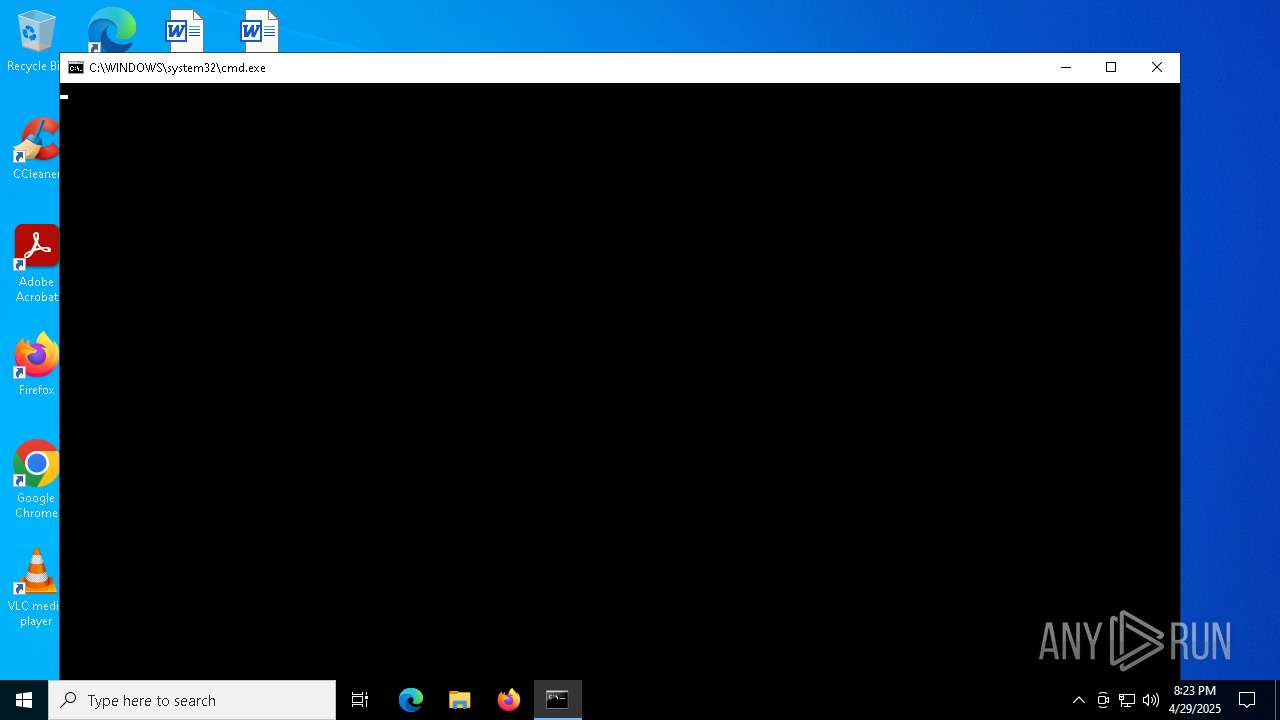
Task: Open the Google Chrome desktop shortcut
Action: pyautogui.click(x=36, y=479)
